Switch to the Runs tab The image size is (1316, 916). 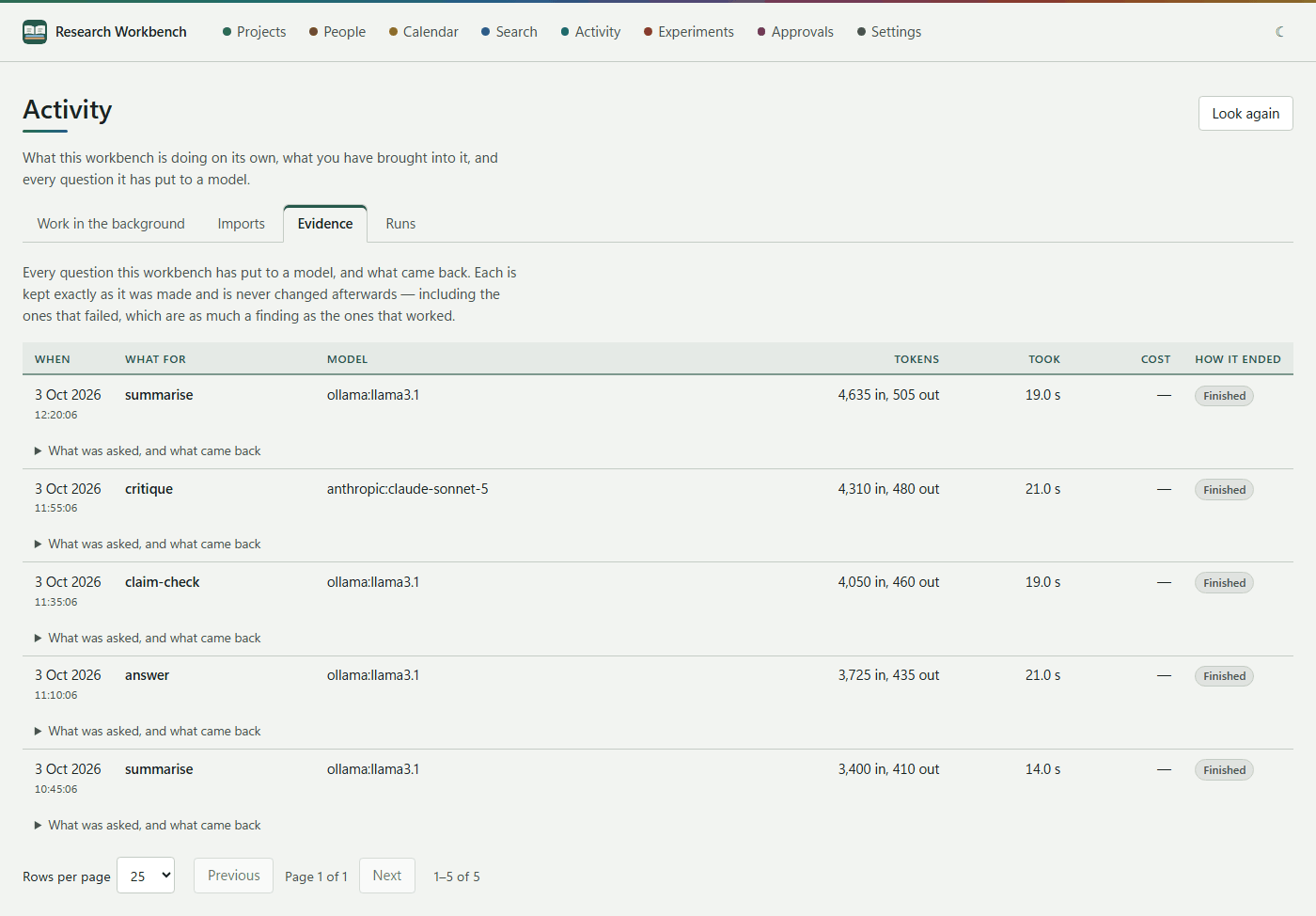400,224
